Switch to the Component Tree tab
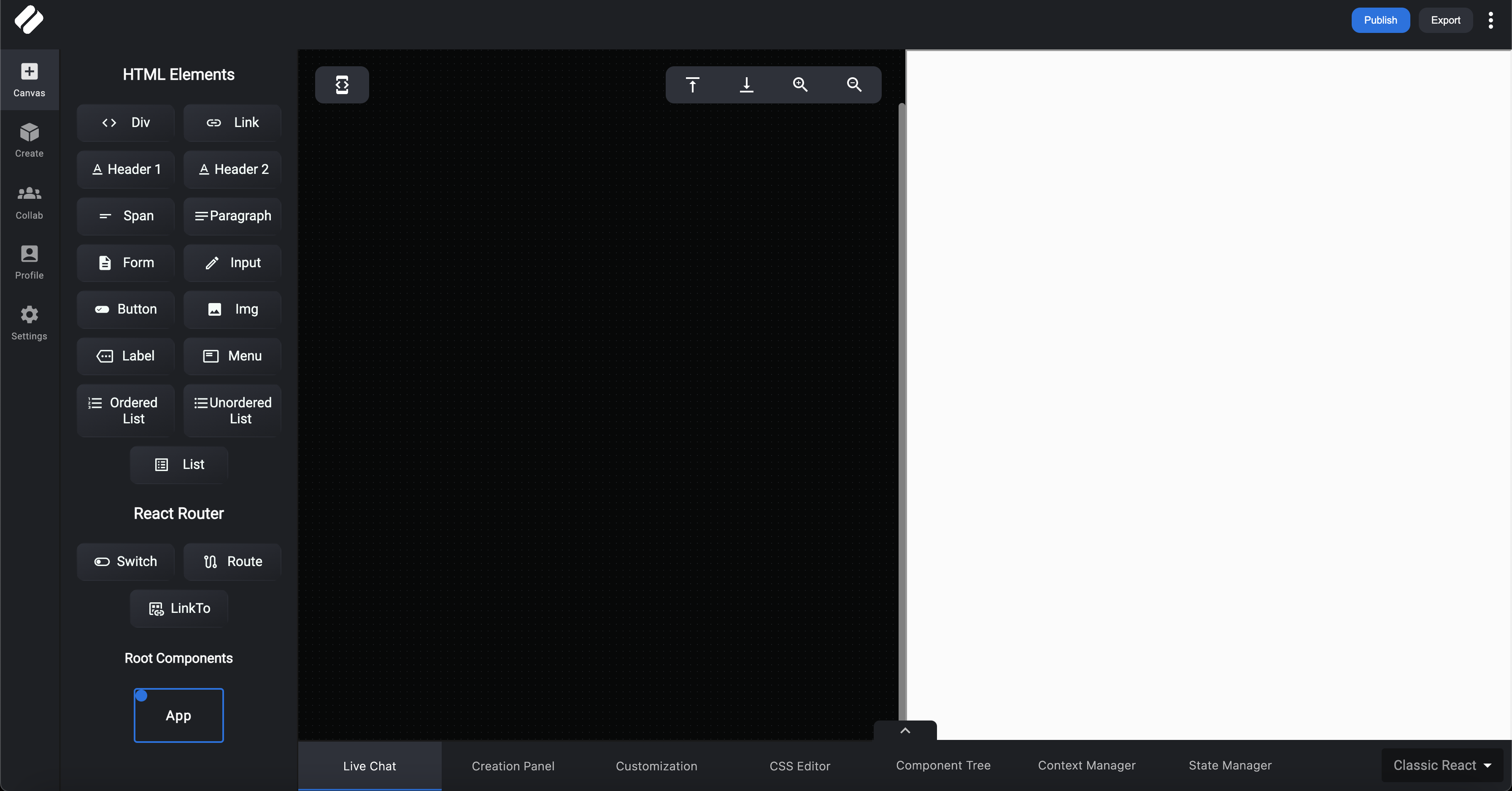1512x791 pixels. pyautogui.click(x=942, y=765)
